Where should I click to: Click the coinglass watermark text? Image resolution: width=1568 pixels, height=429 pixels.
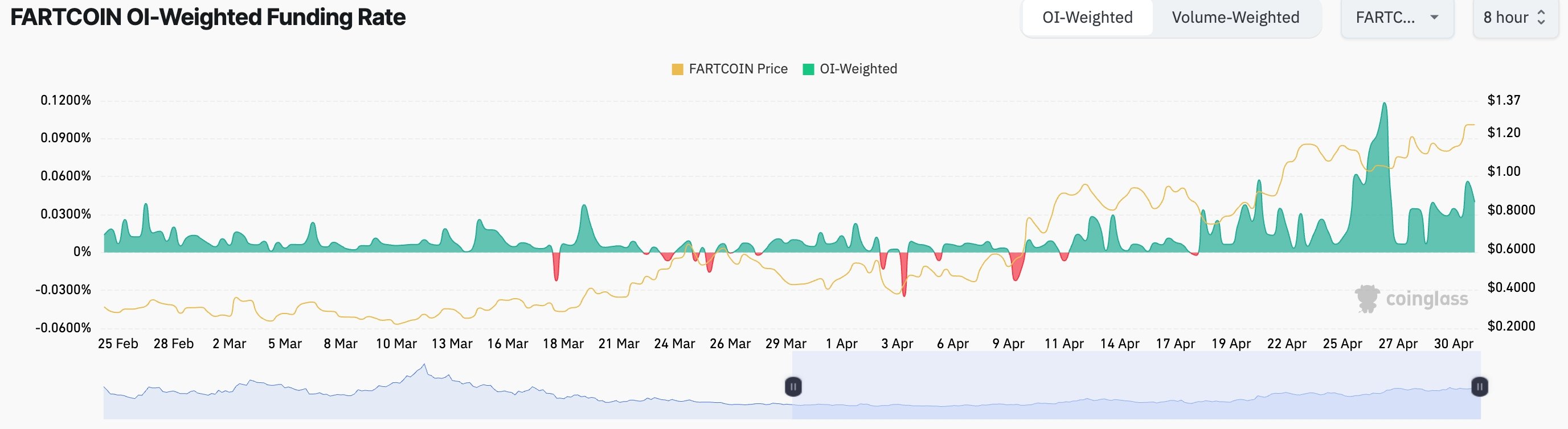pyautogui.click(x=1427, y=299)
